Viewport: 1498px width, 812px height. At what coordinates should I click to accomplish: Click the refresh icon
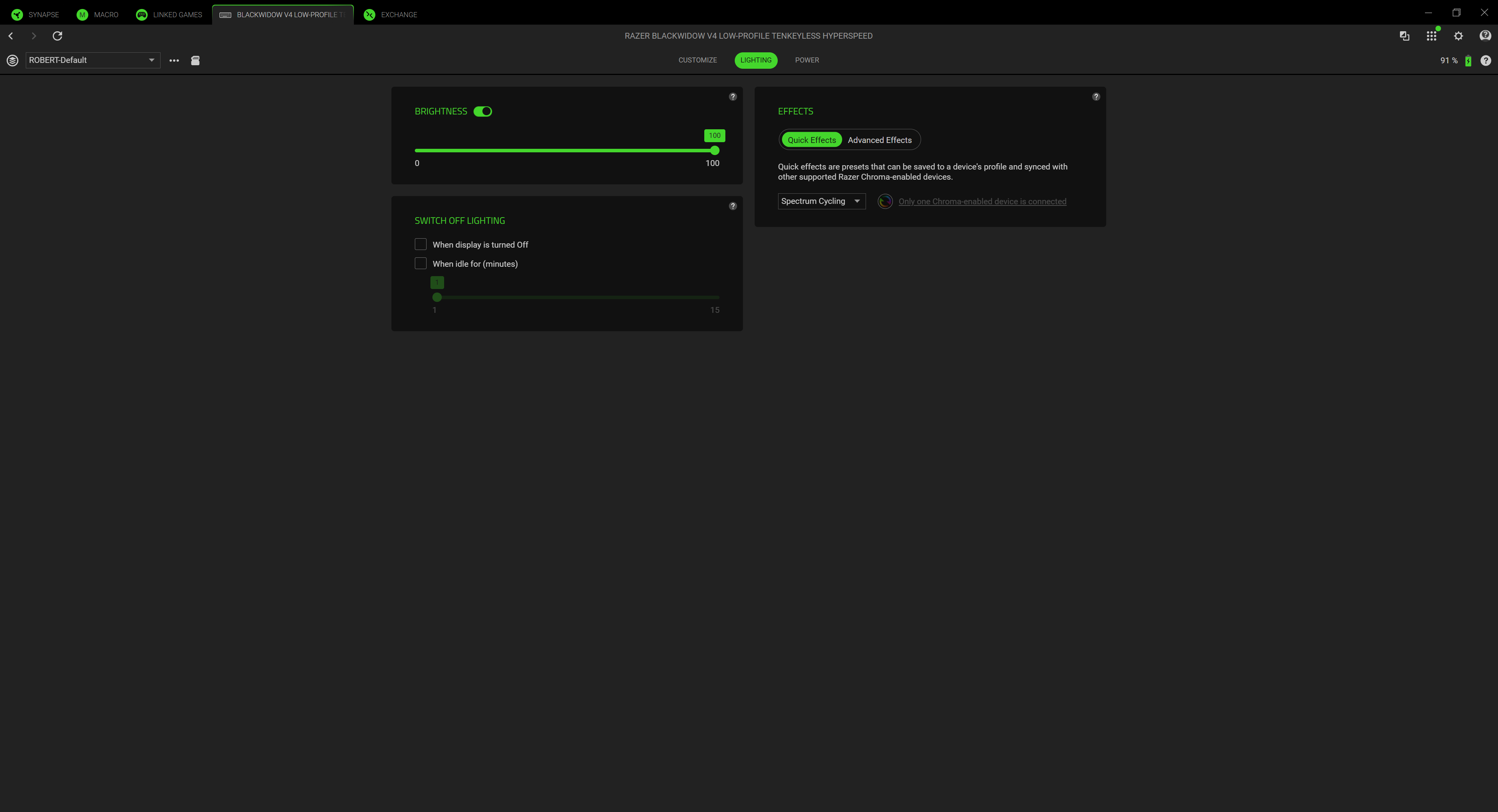click(57, 36)
